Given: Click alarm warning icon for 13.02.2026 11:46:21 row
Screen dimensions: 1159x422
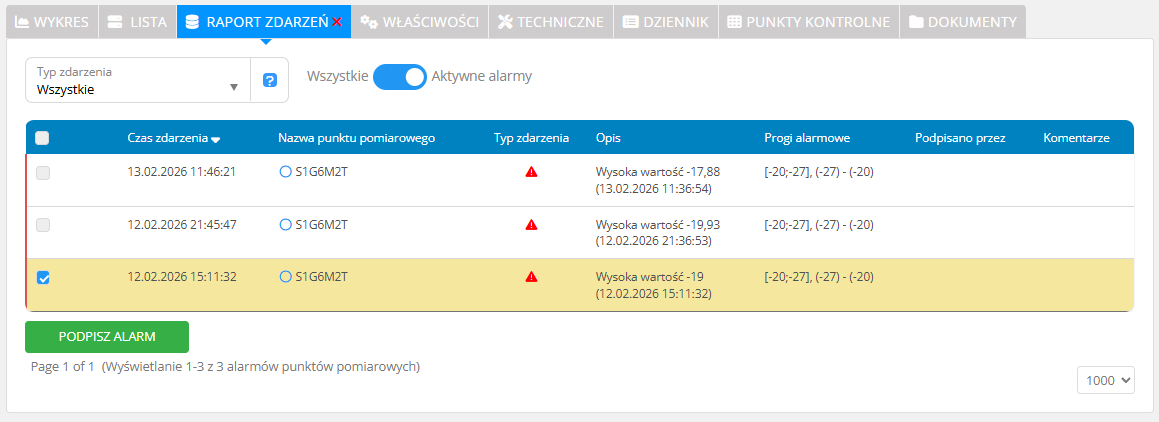Looking at the screenshot, I should click(531, 172).
